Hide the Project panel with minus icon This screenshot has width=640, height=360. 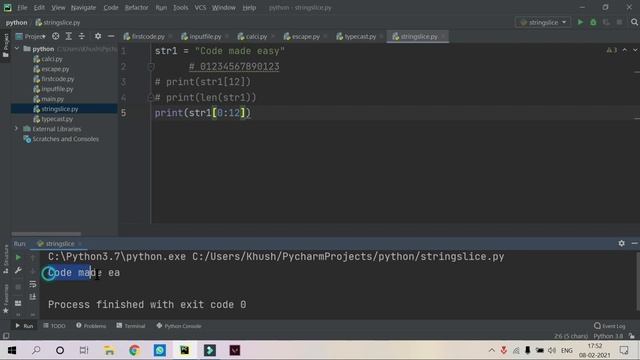[x=111, y=36]
